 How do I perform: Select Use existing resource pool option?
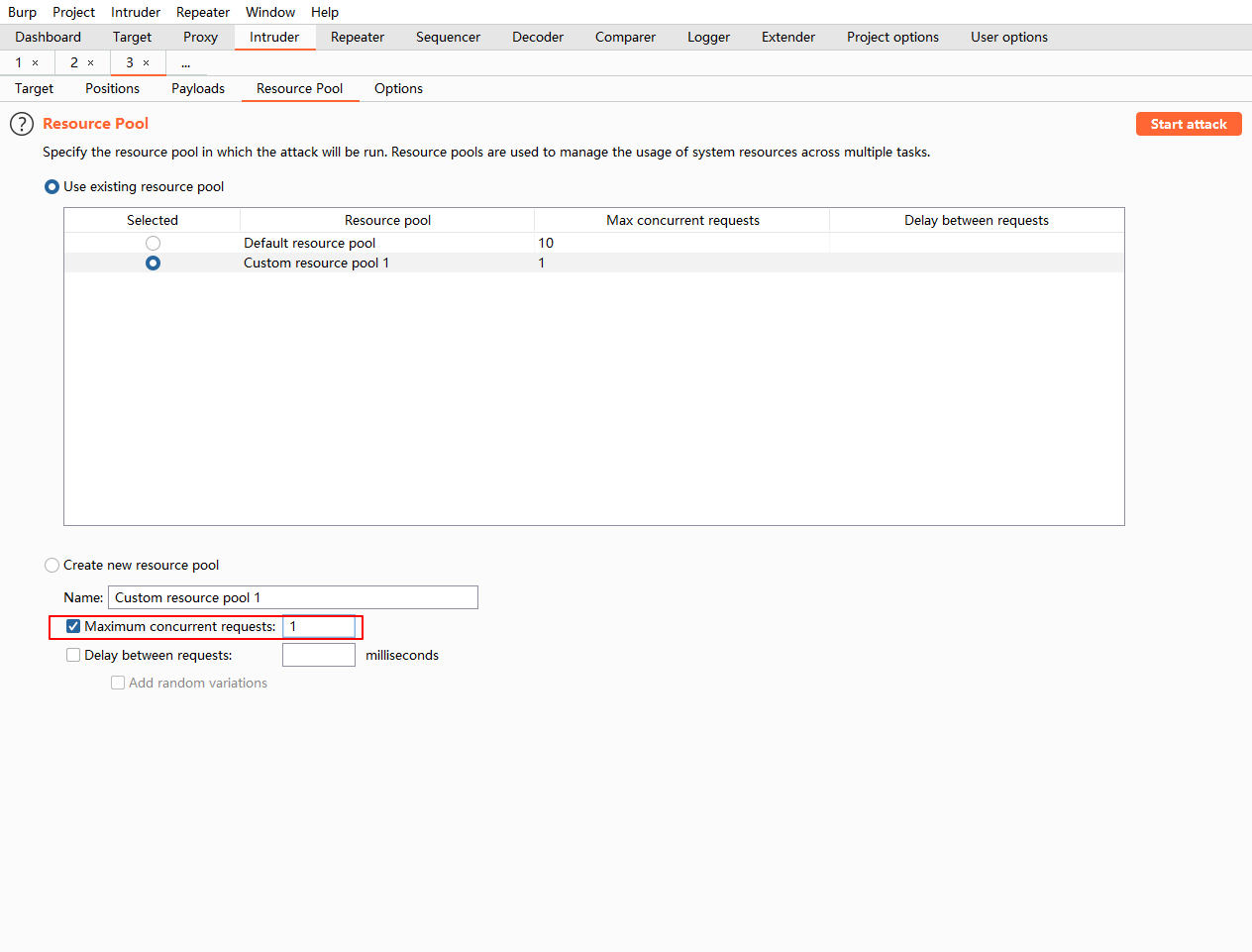click(52, 186)
